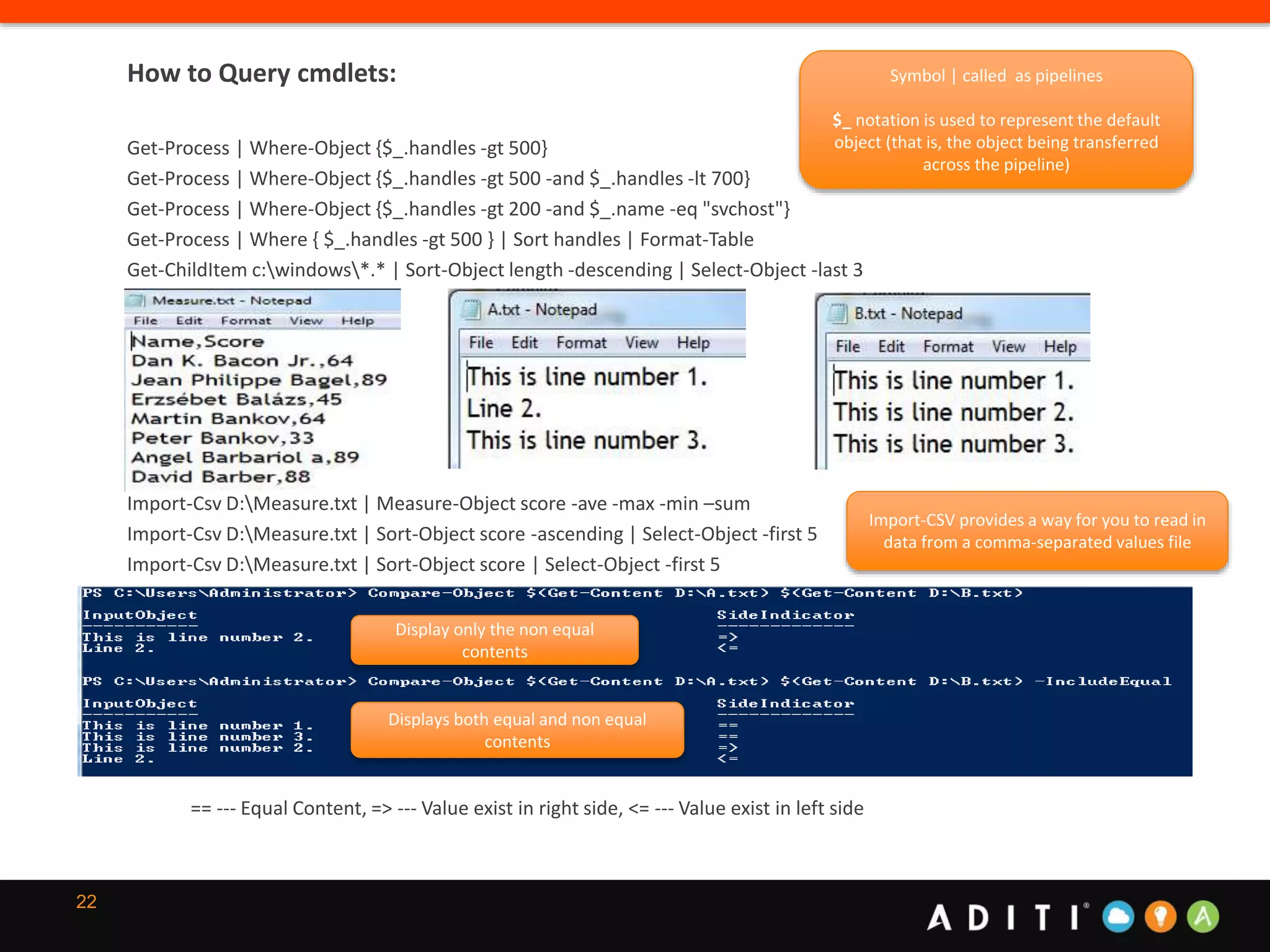Click the Measure-Object score -ave -max command line
This screenshot has width=1270, height=952.
438,504
